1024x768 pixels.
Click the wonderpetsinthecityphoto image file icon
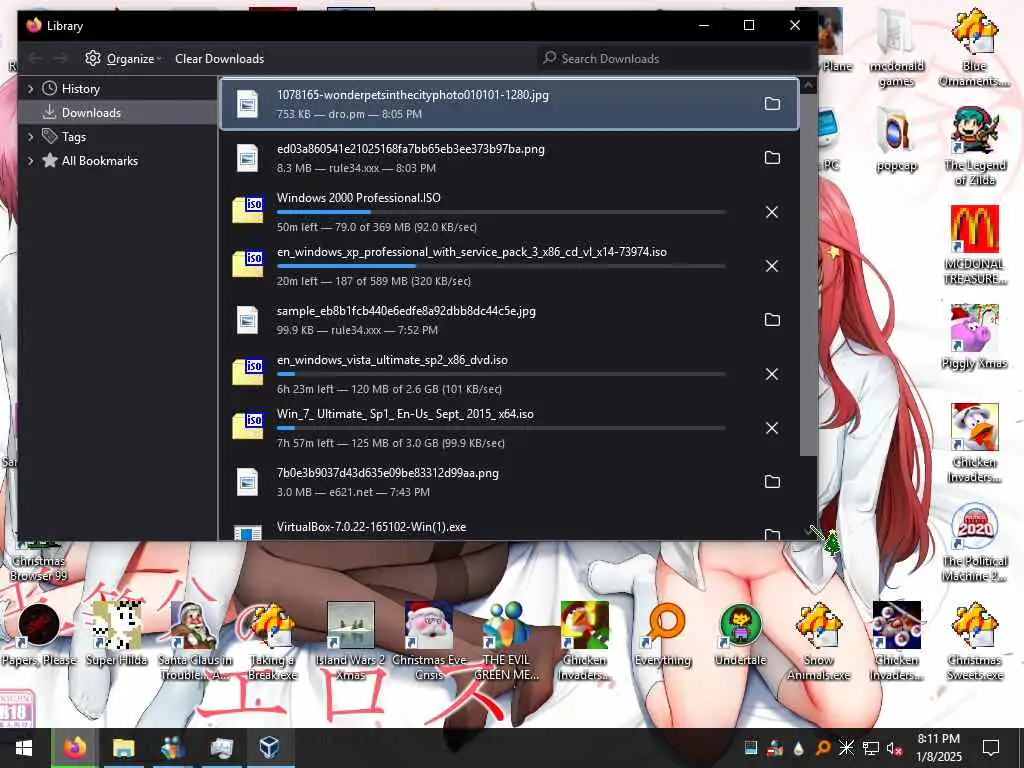click(x=248, y=104)
